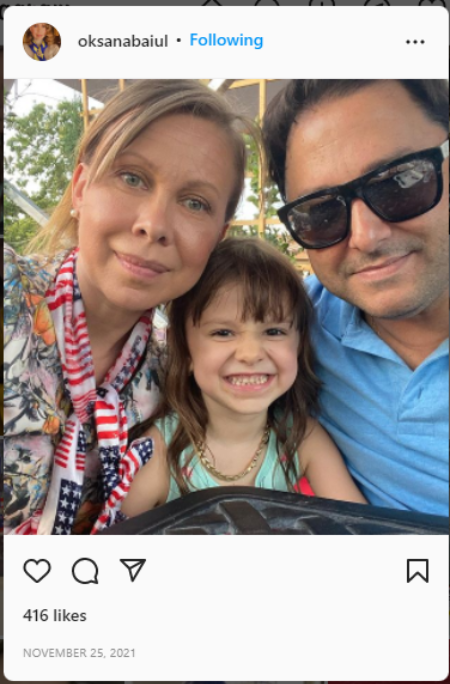Click the American flag scarf in the photo

click(x=98, y=393)
